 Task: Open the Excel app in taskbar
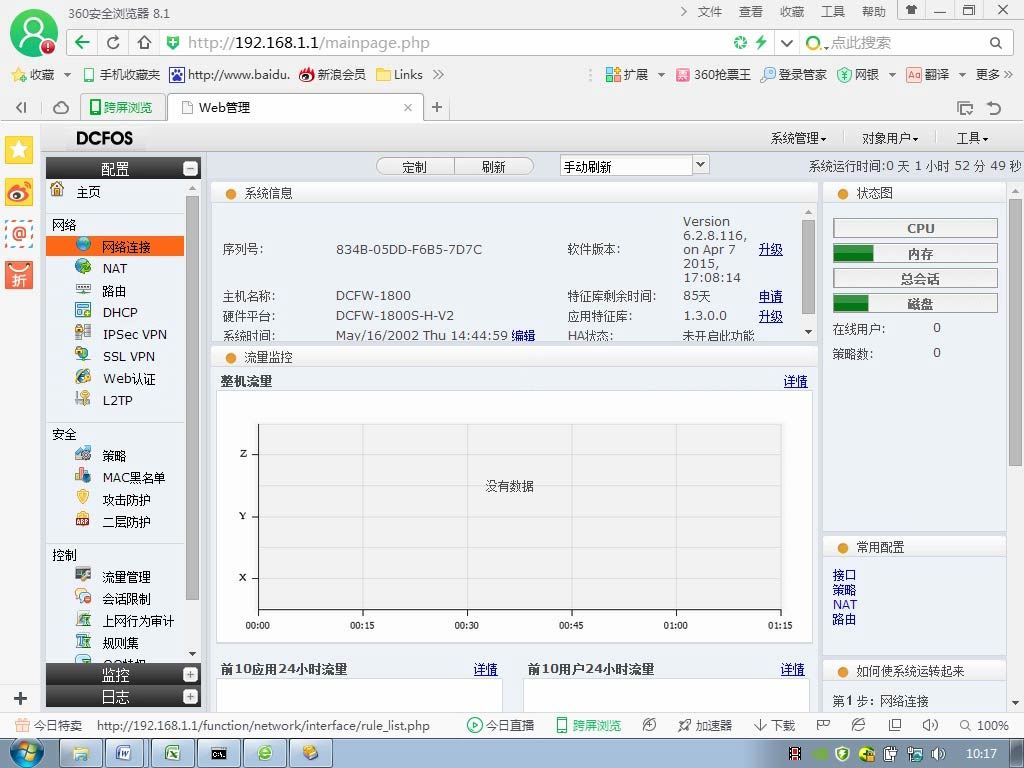172,753
